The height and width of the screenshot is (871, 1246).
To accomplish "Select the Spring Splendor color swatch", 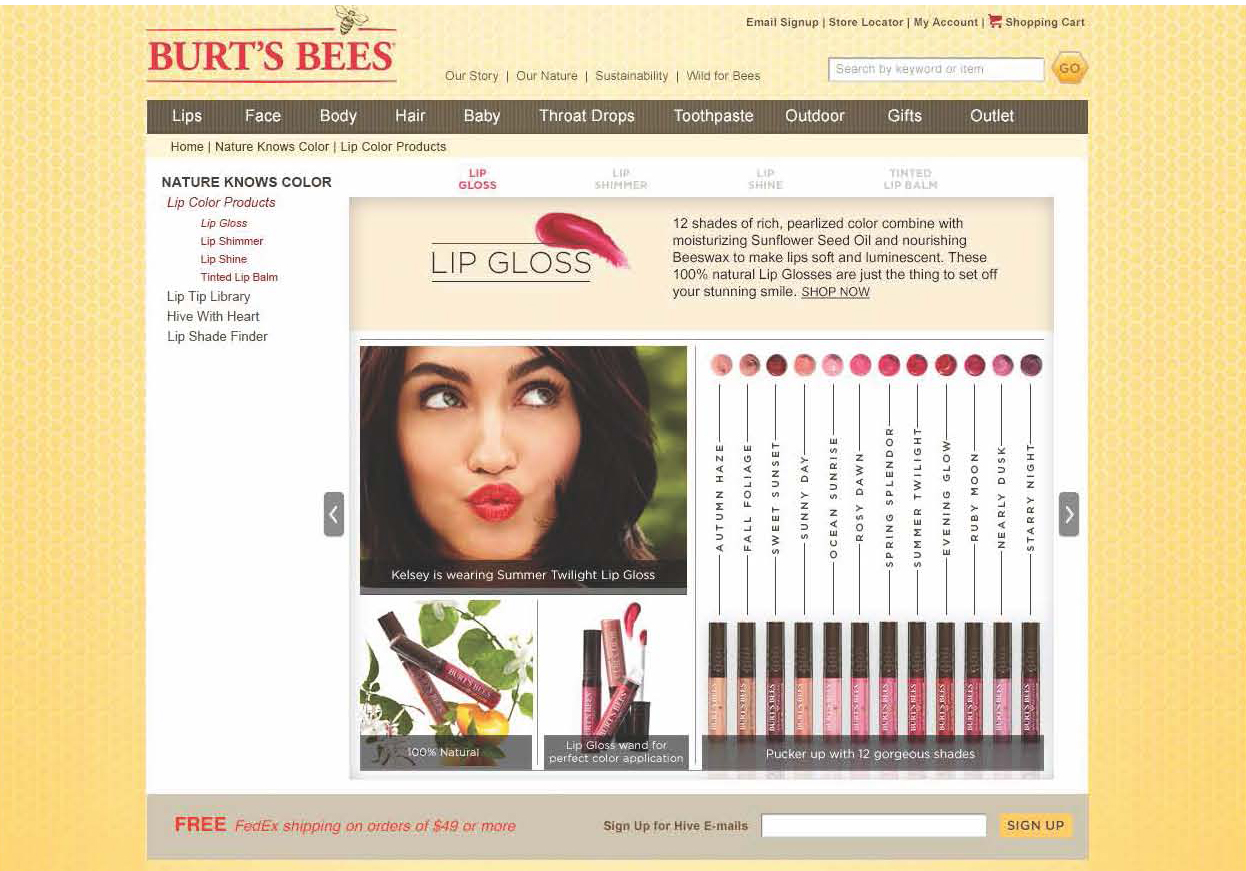I will click(x=889, y=365).
